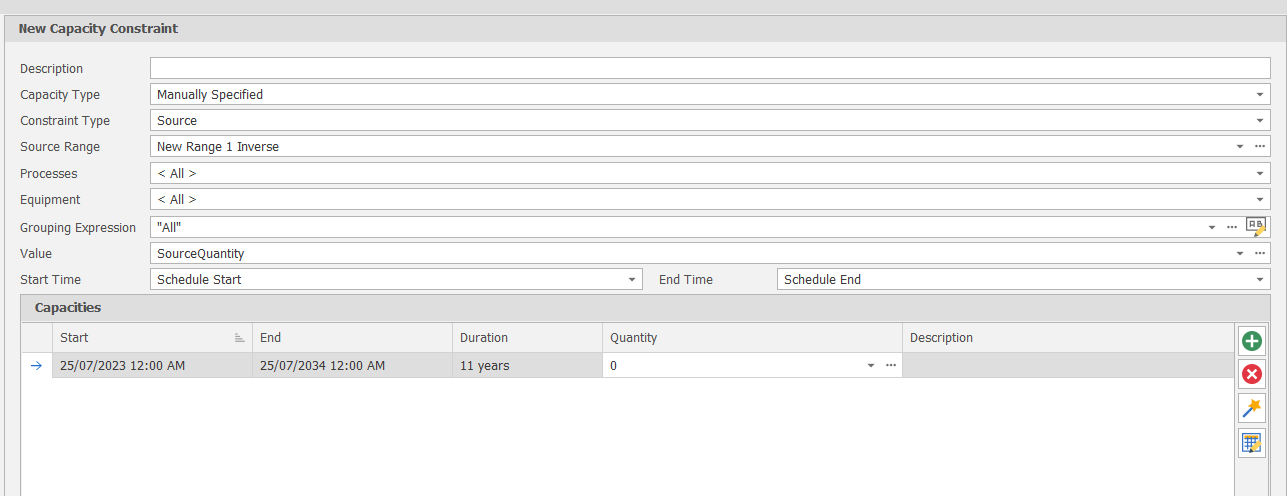Click the red delete capacity button
This screenshot has height=496, width=1287.
tap(1251, 374)
